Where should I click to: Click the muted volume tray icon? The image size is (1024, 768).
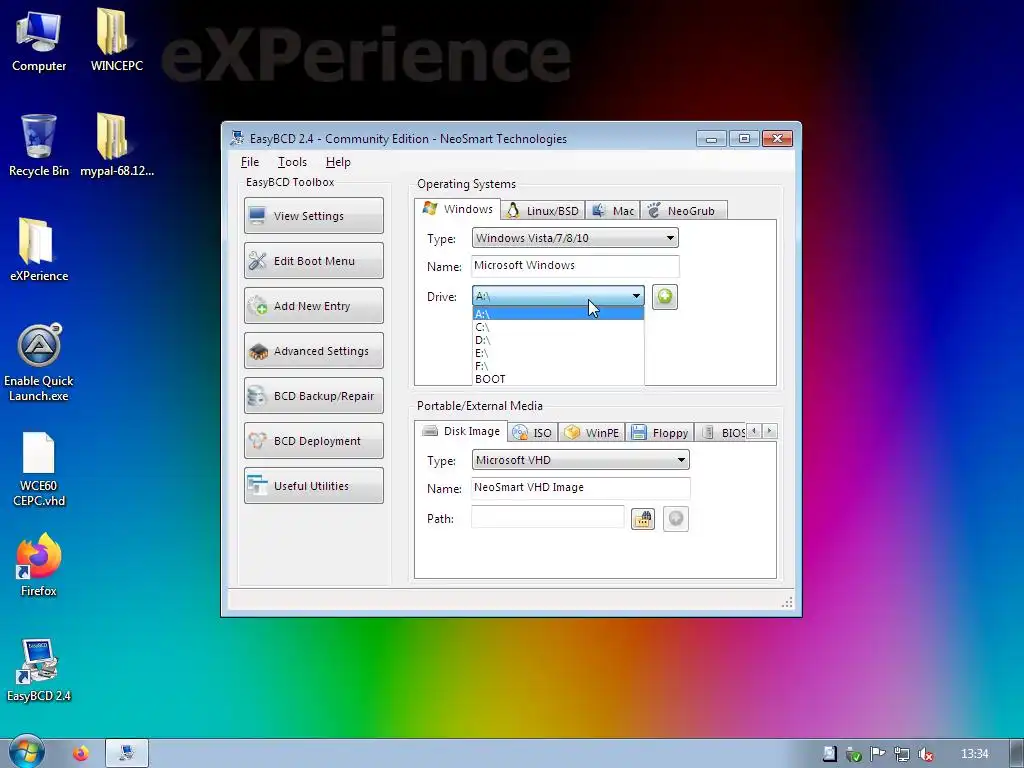(925, 754)
